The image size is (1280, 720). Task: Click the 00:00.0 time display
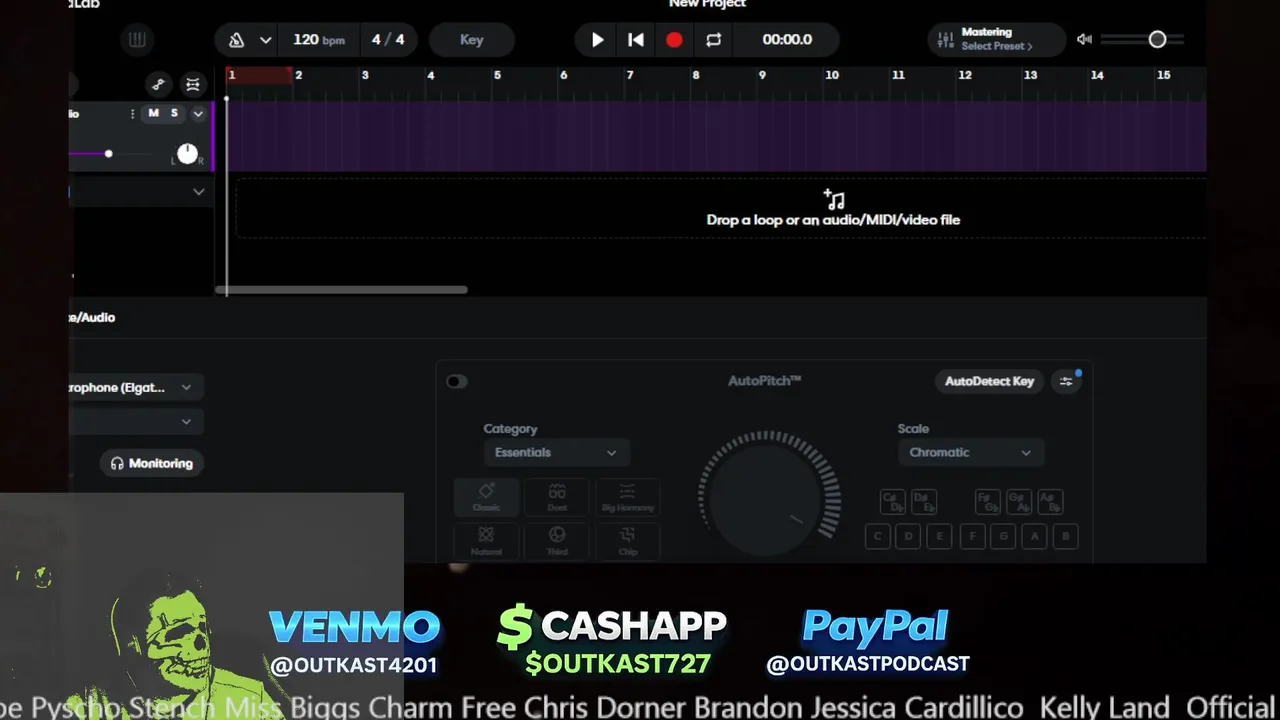click(787, 40)
